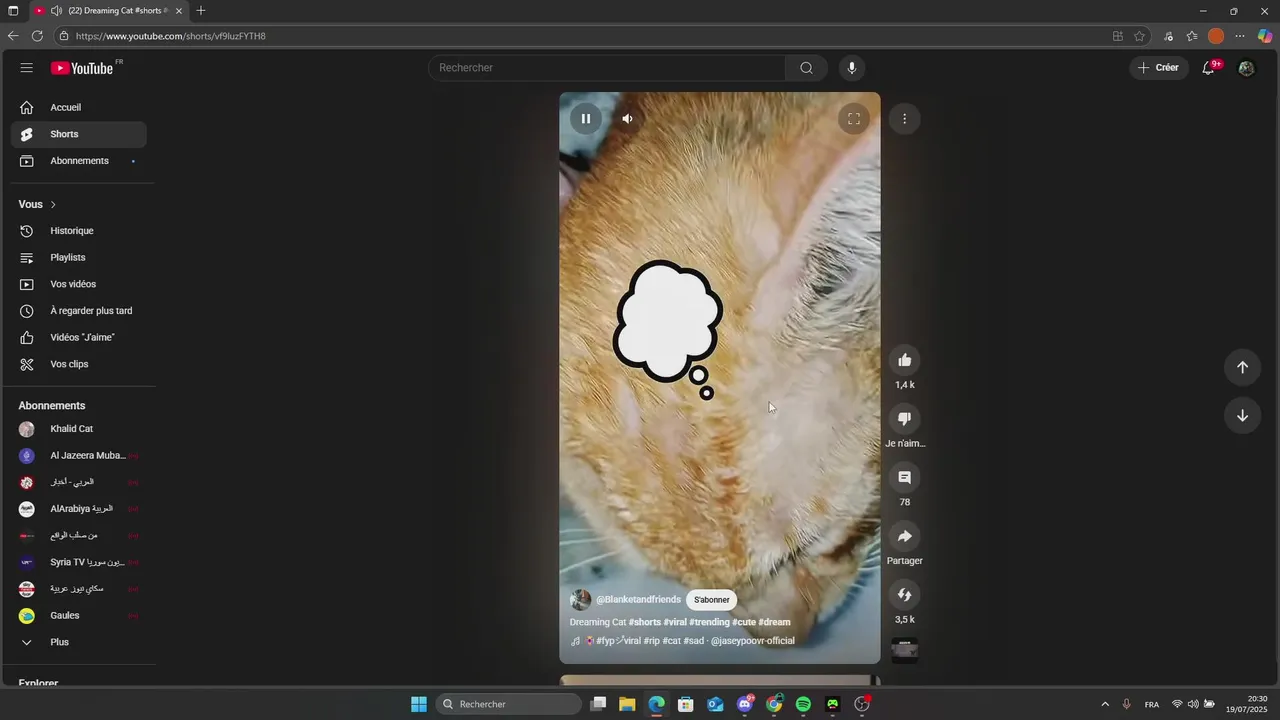Dislike the Short with thumbs down
This screenshot has height=720, width=1280.
pyautogui.click(x=905, y=419)
